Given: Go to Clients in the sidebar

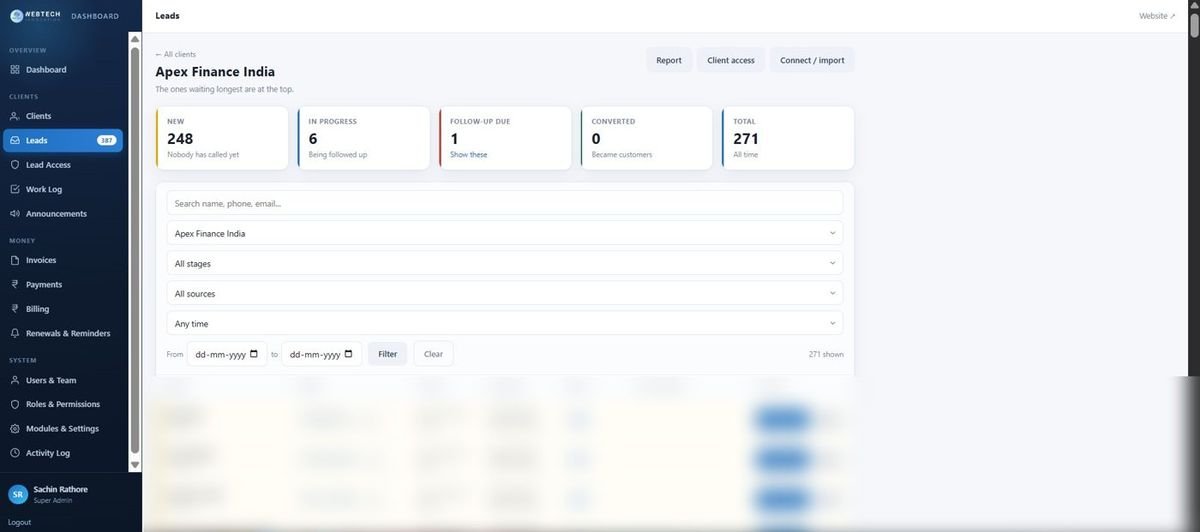Looking at the screenshot, I should pos(63,116).
